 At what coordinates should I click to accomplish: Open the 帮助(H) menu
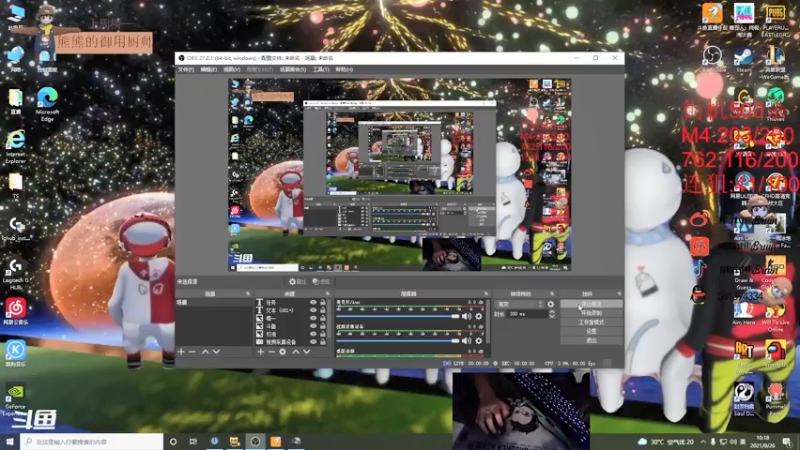tap(344, 69)
